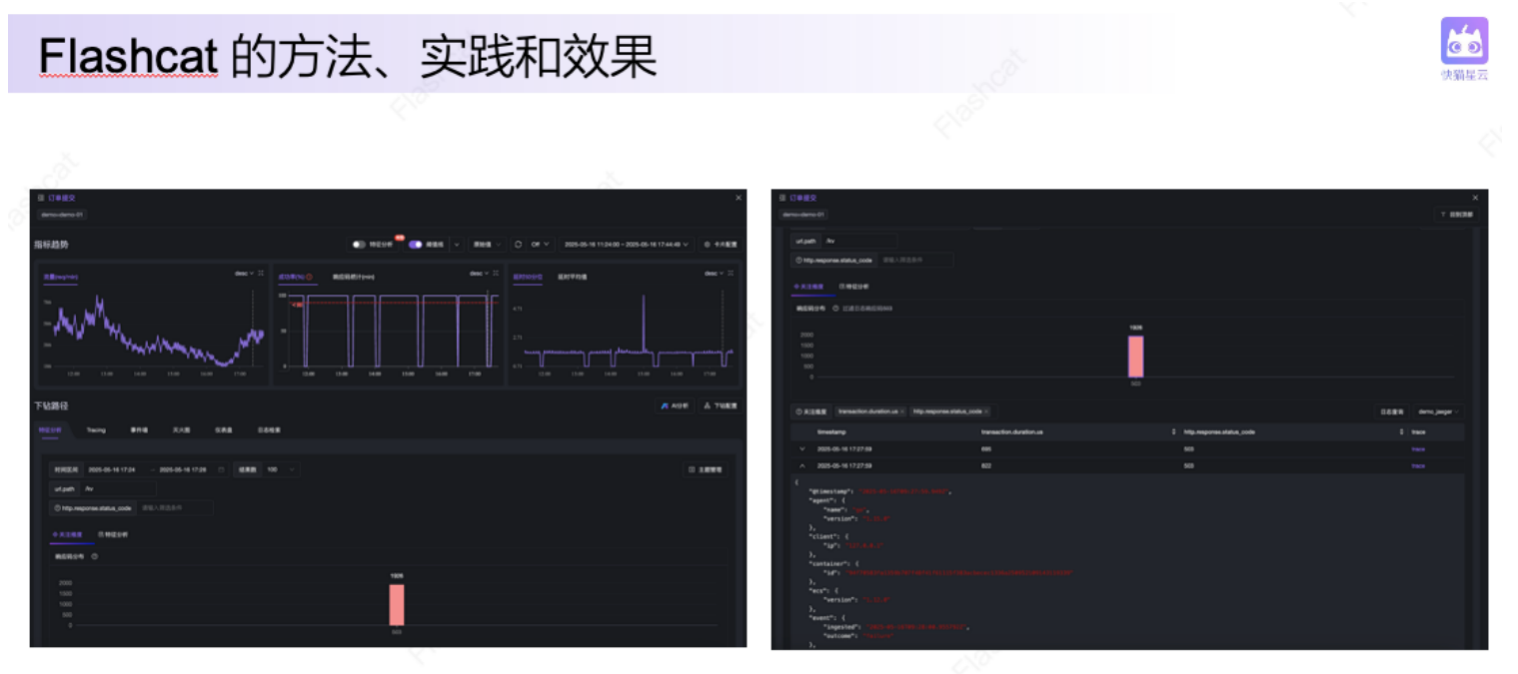Image resolution: width=1518 pixels, height=674 pixels.
Task: Close the left 订单提交 panel
Action: coord(738,198)
